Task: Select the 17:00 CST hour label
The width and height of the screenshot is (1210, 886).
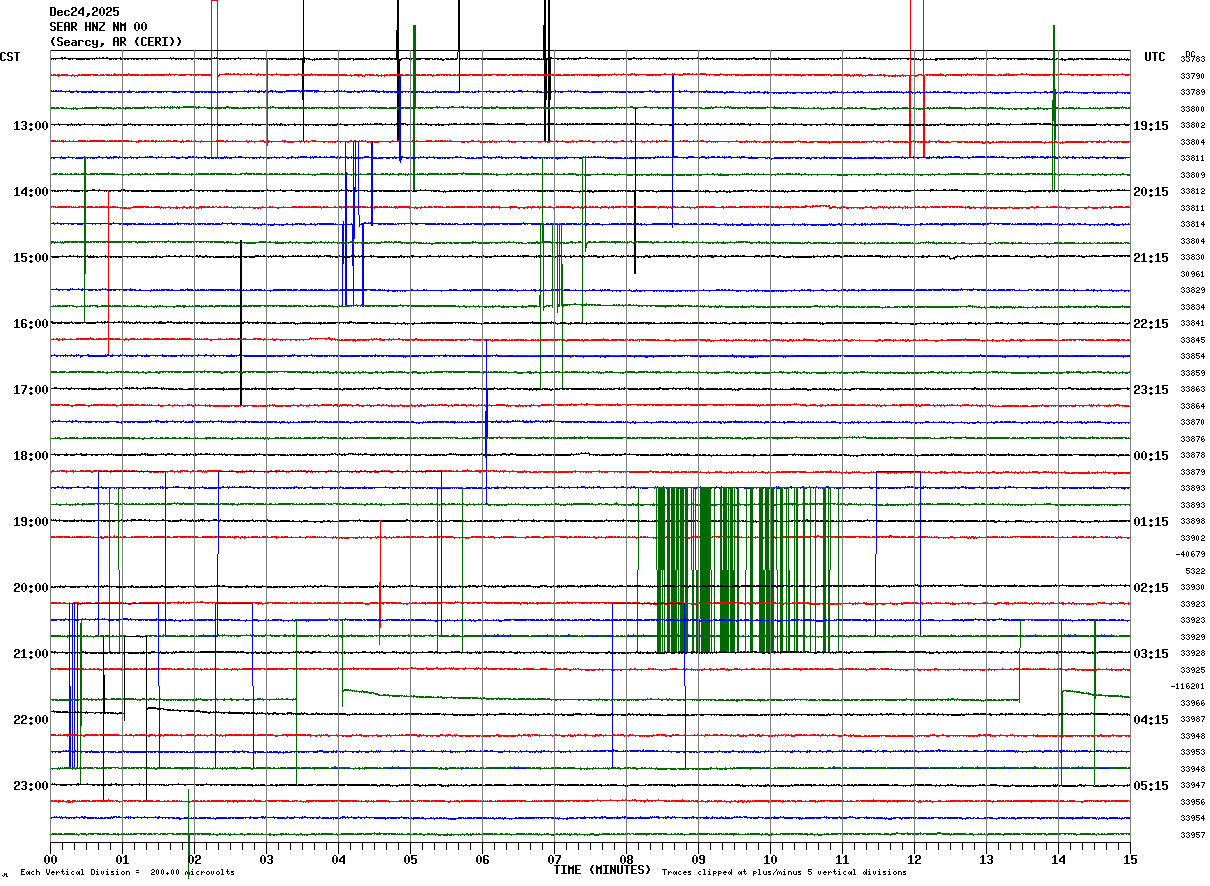Action: 30,390
